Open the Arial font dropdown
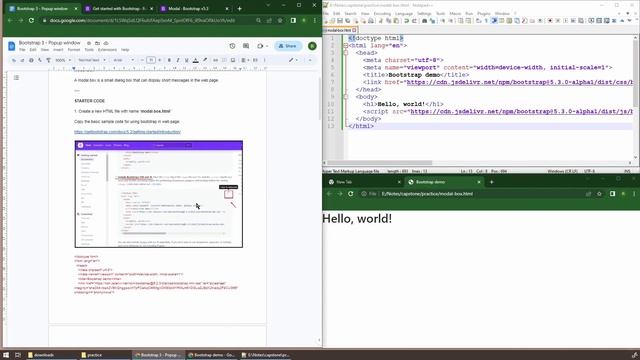Image resolution: width=640 pixels, height=360 pixels. point(123,60)
